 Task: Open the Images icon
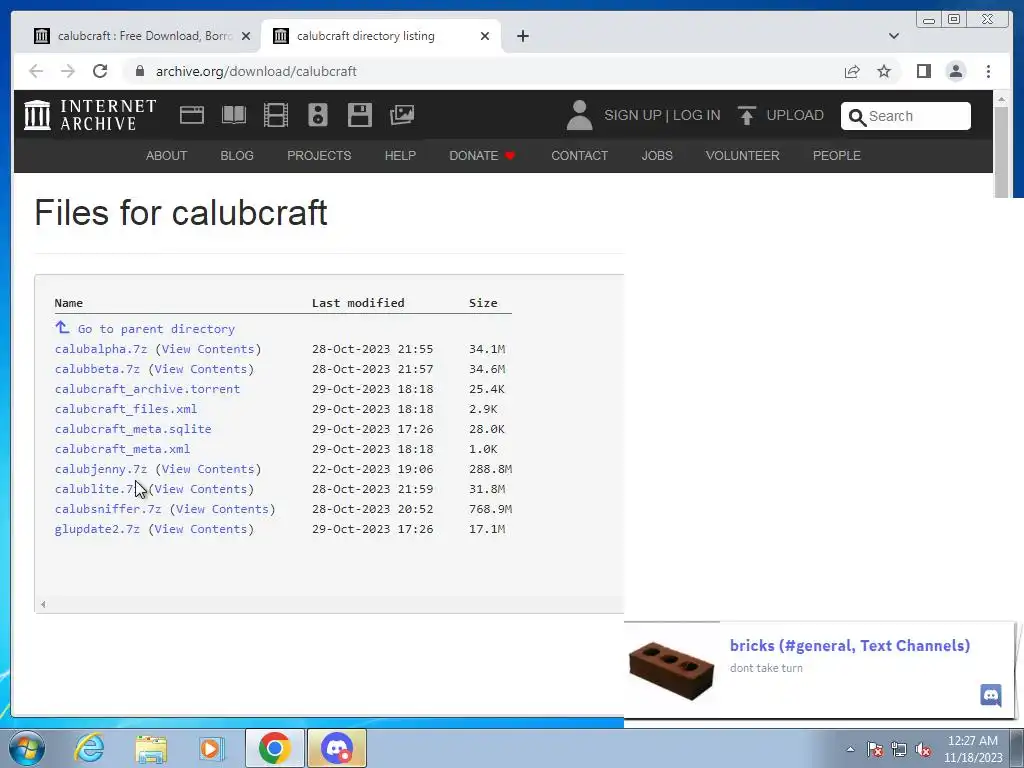[x=402, y=115]
